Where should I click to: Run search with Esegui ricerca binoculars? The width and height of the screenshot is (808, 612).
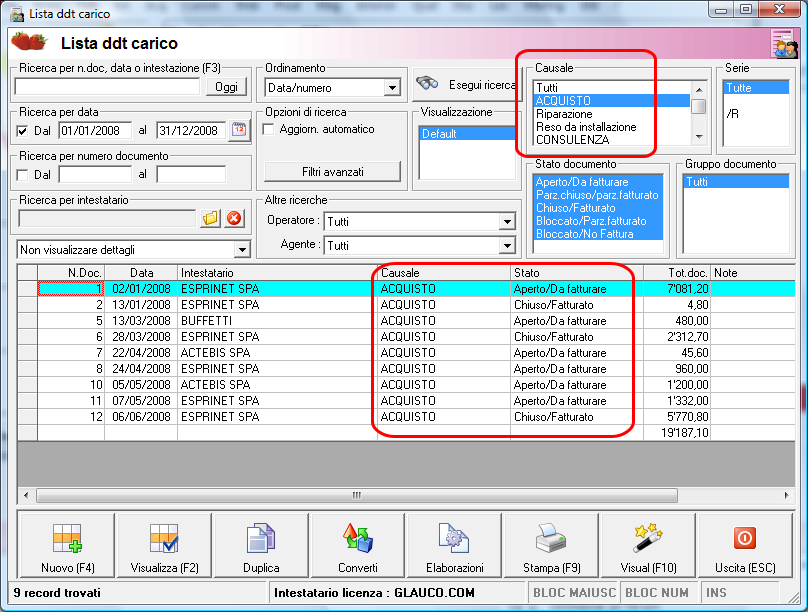465,84
